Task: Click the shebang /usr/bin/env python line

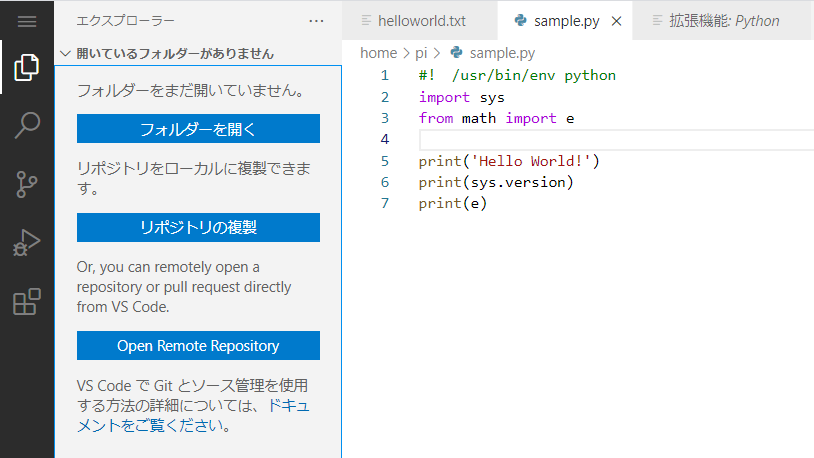Action: [517, 76]
